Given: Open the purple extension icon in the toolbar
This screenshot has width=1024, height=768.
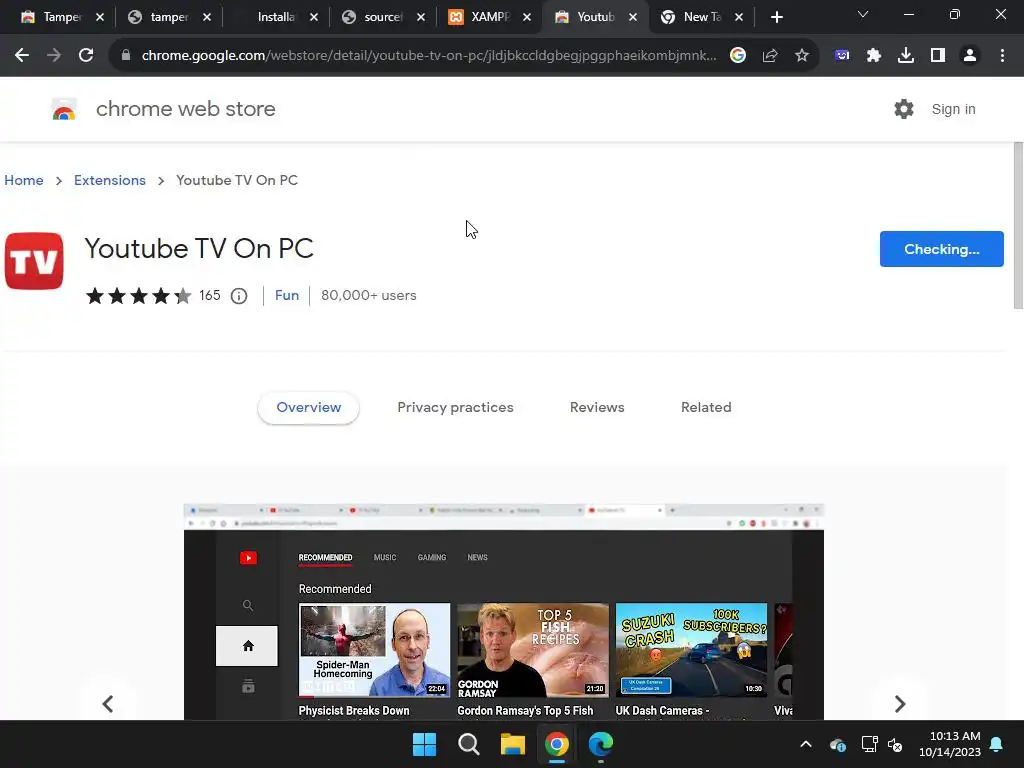Looking at the screenshot, I should pos(842,56).
